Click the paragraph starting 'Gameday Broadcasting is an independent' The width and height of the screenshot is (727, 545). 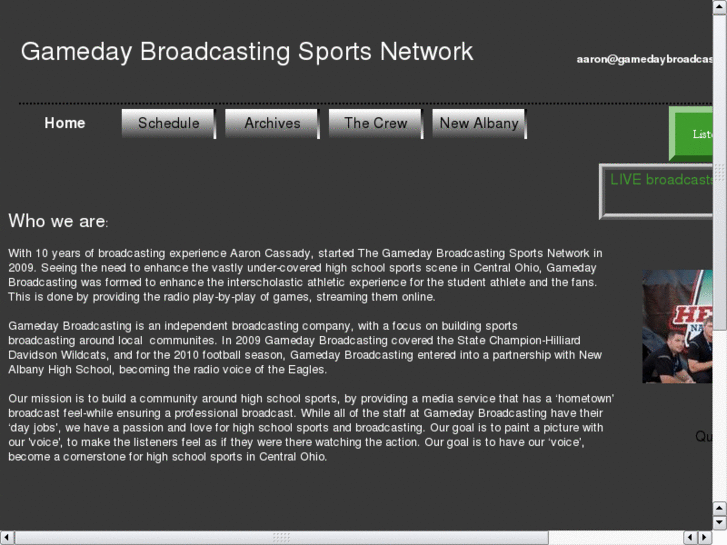click(x=305, y=347)
